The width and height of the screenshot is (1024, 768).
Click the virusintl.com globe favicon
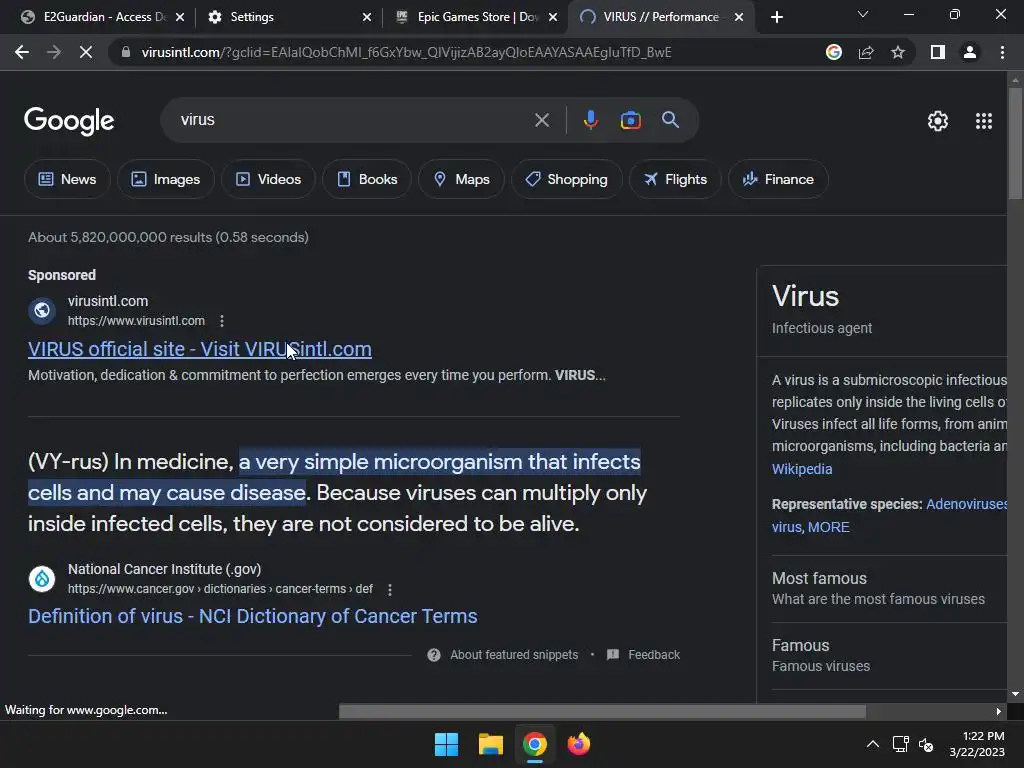click(42, 310)
